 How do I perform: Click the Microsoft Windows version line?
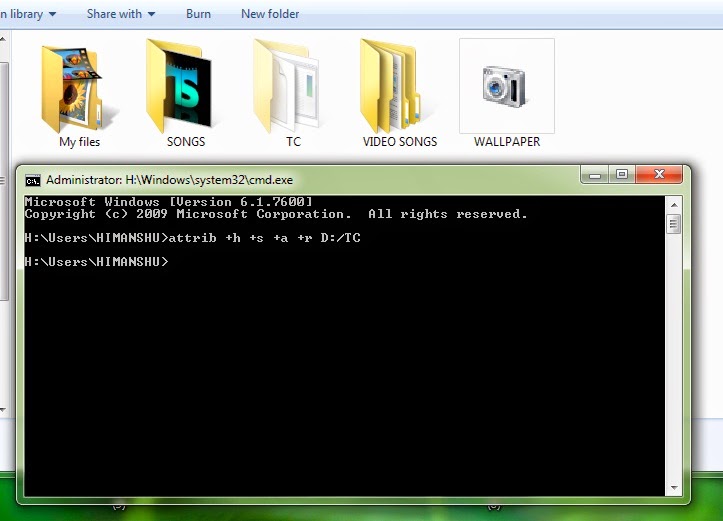(168, 201)
